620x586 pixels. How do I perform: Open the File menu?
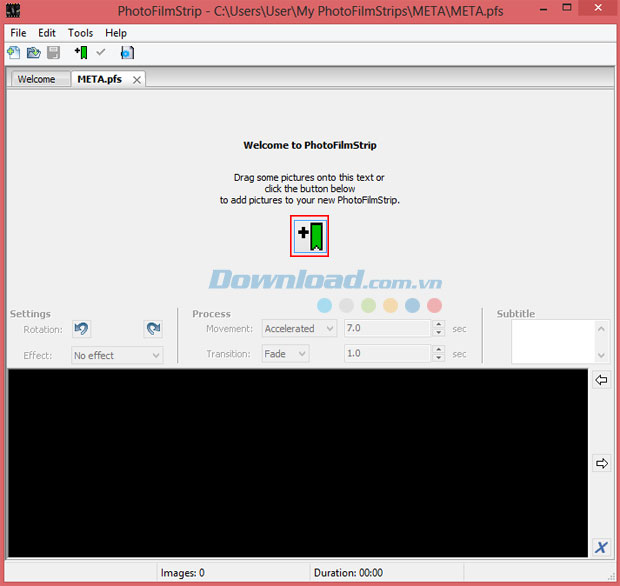[18, 33]
